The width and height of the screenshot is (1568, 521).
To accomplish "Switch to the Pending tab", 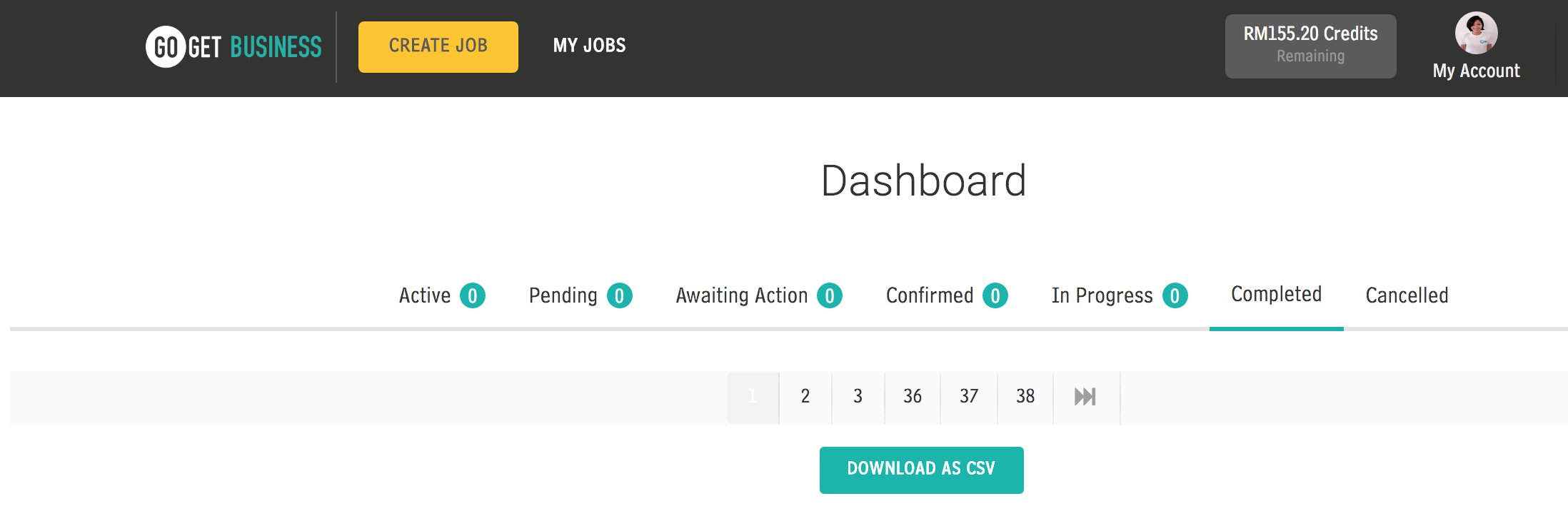I will point(563,295).
